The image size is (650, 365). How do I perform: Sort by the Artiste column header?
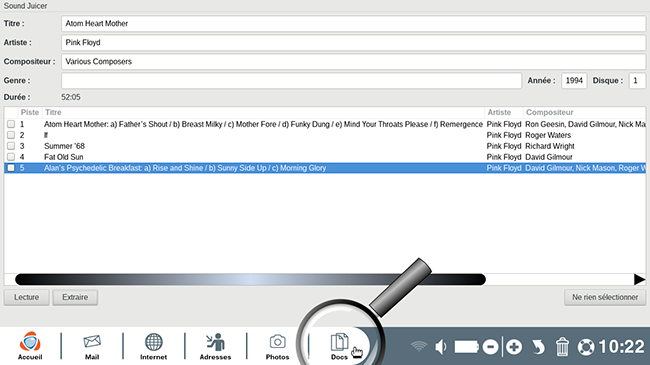coord(504,112)
